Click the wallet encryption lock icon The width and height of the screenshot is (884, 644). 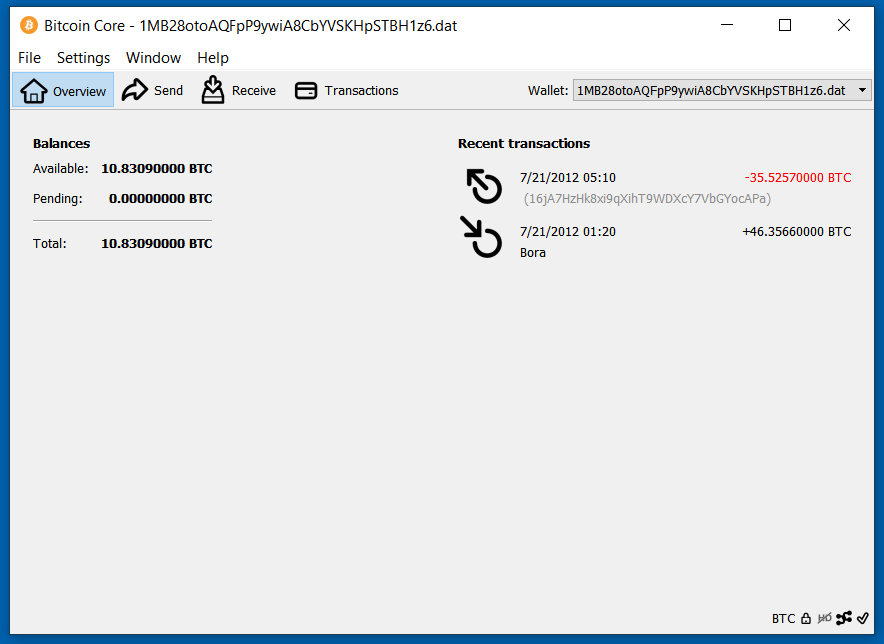click(x=806, y=619)
